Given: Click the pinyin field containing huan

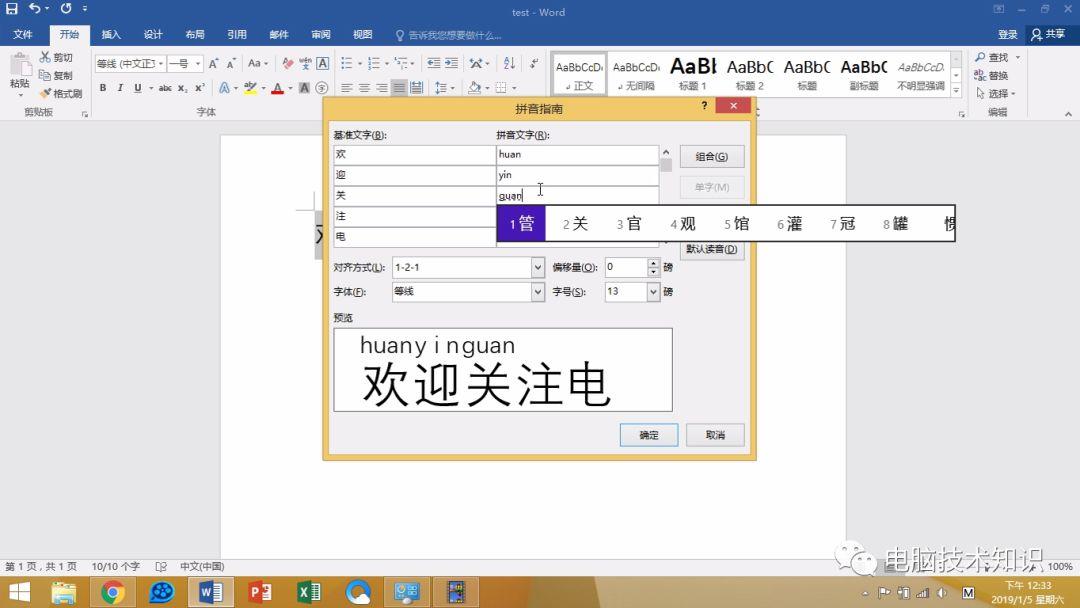Looking at the screenshot, I should (x=577, y=154).
